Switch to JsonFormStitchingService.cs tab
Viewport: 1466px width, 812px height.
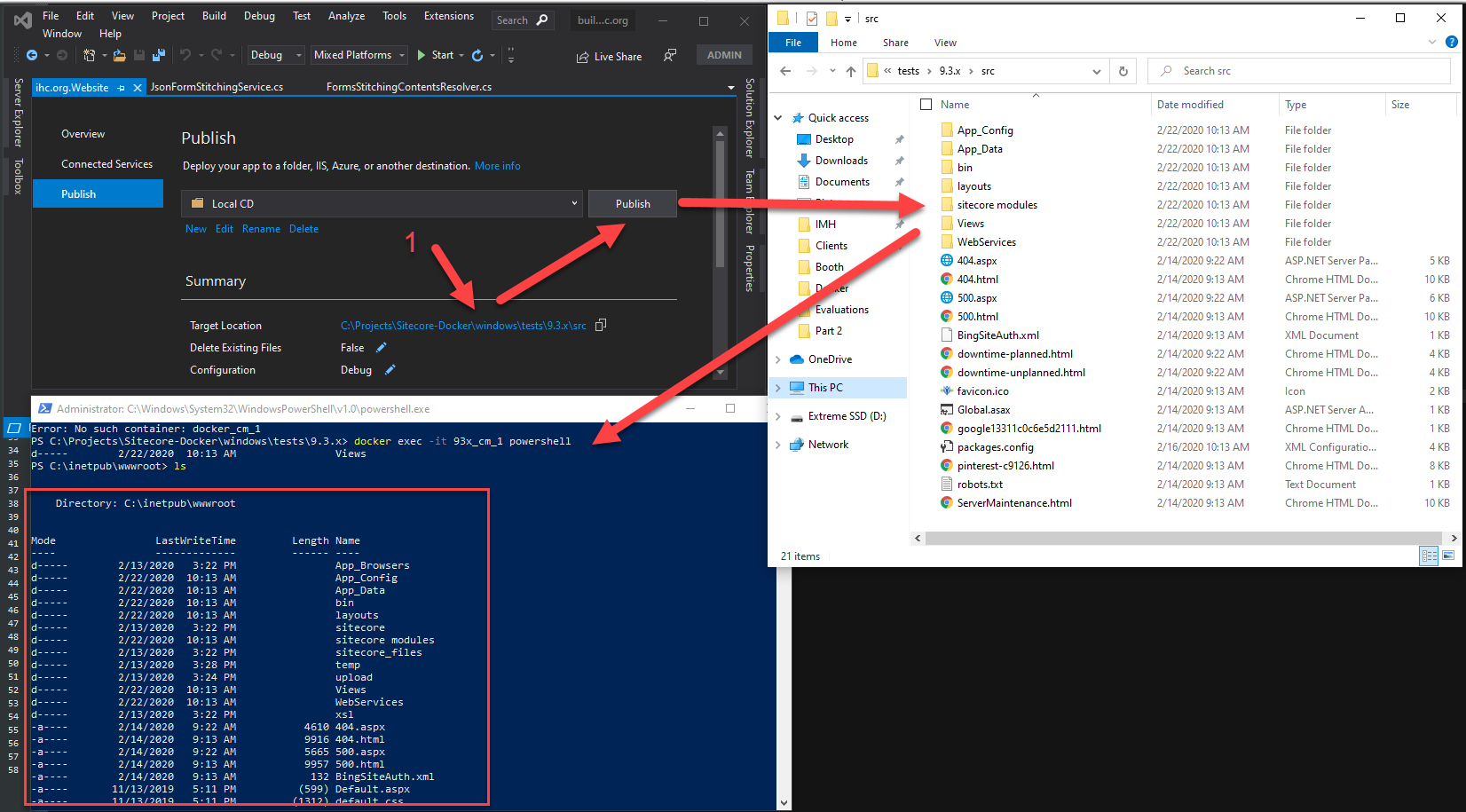point(217,87)
